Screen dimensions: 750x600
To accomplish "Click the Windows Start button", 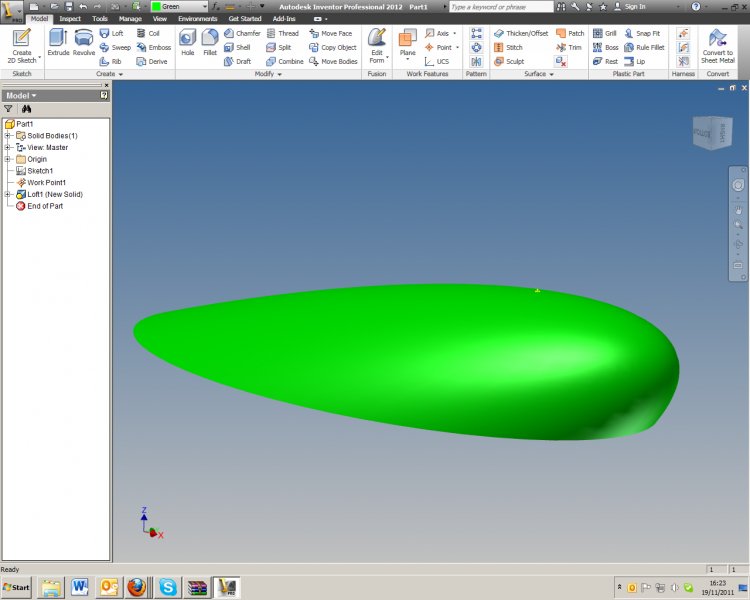I will tap(16, 587).
